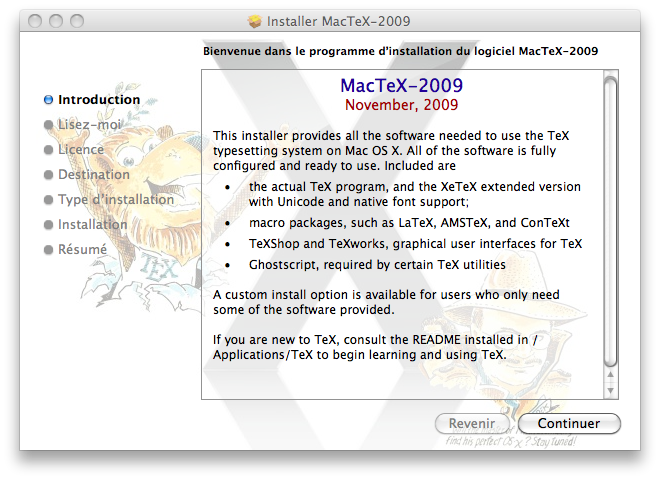Click the scroll up arrow
The height and width of the screenshot is (480, 660).
coord(610,374)
